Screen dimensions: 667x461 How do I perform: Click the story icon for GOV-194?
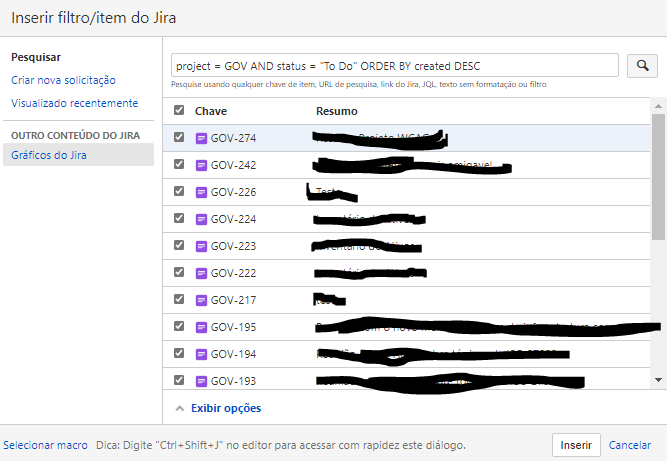pyautogui.click(x=201, y=354)
